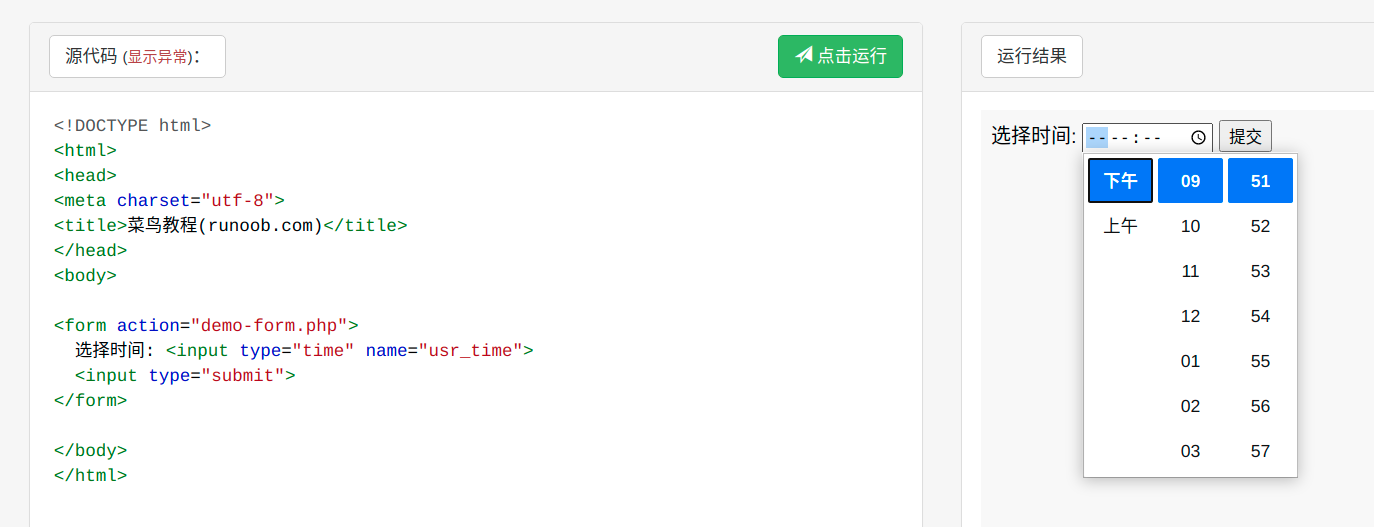This screenshot has width=1374, height=527.
Task: Choose hour 01 in picker
Action: pos(1190,361)
